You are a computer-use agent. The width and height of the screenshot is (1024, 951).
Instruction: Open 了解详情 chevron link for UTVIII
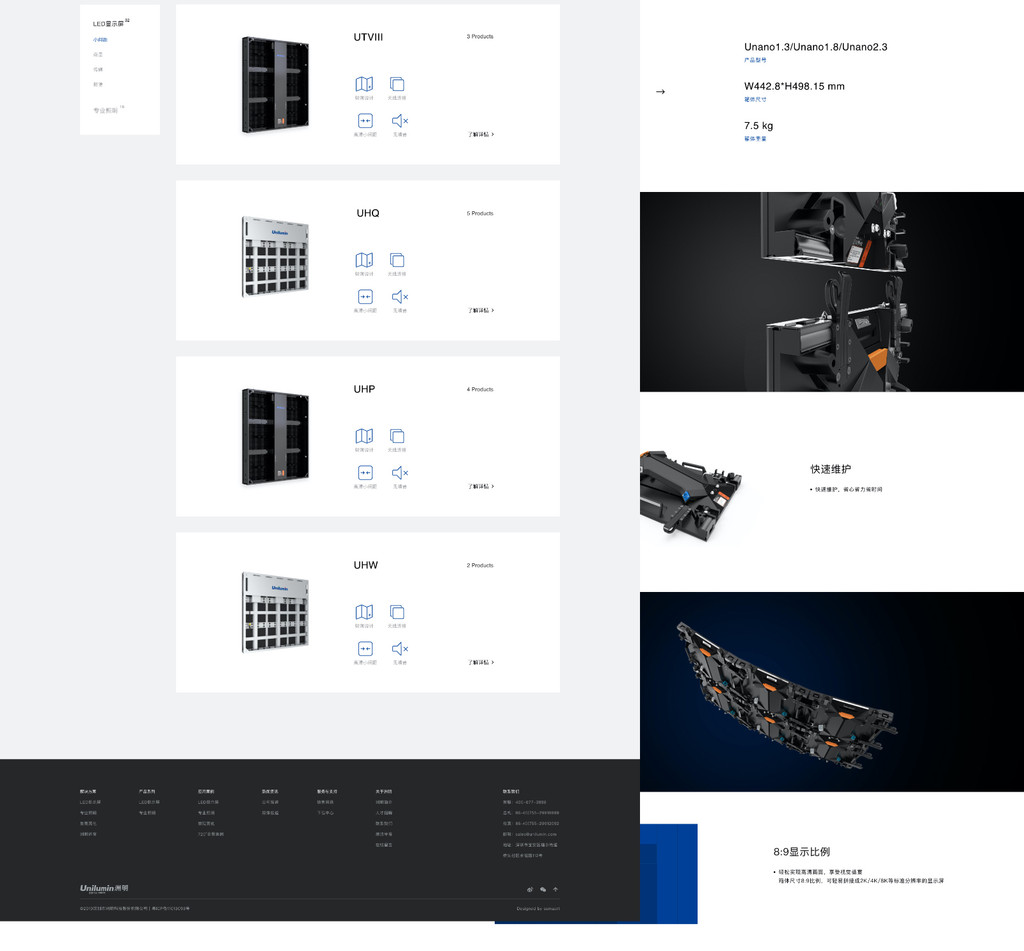tap(481, 134)
